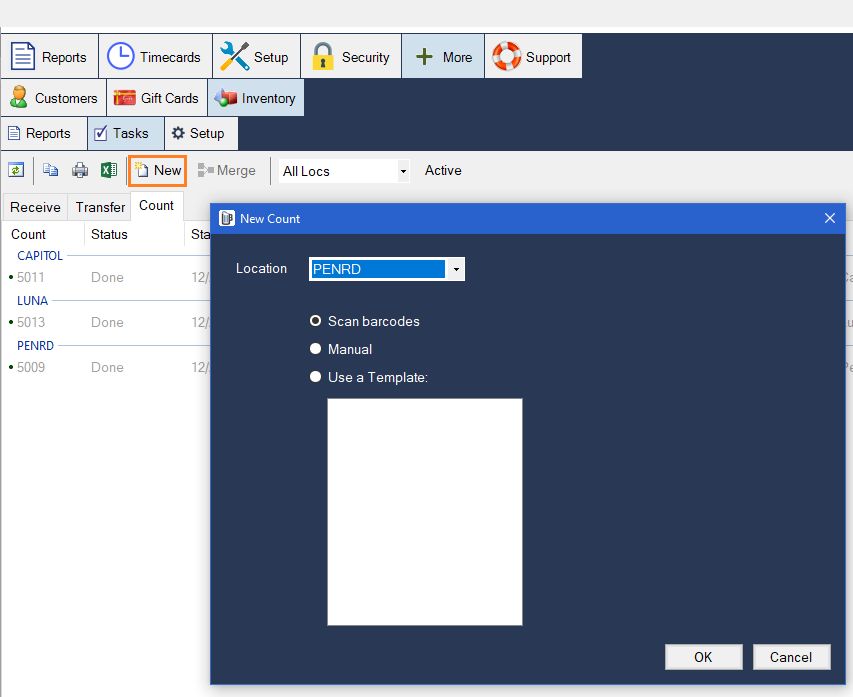
Task: Open the Gift Cards section
Action: [157, 98]
